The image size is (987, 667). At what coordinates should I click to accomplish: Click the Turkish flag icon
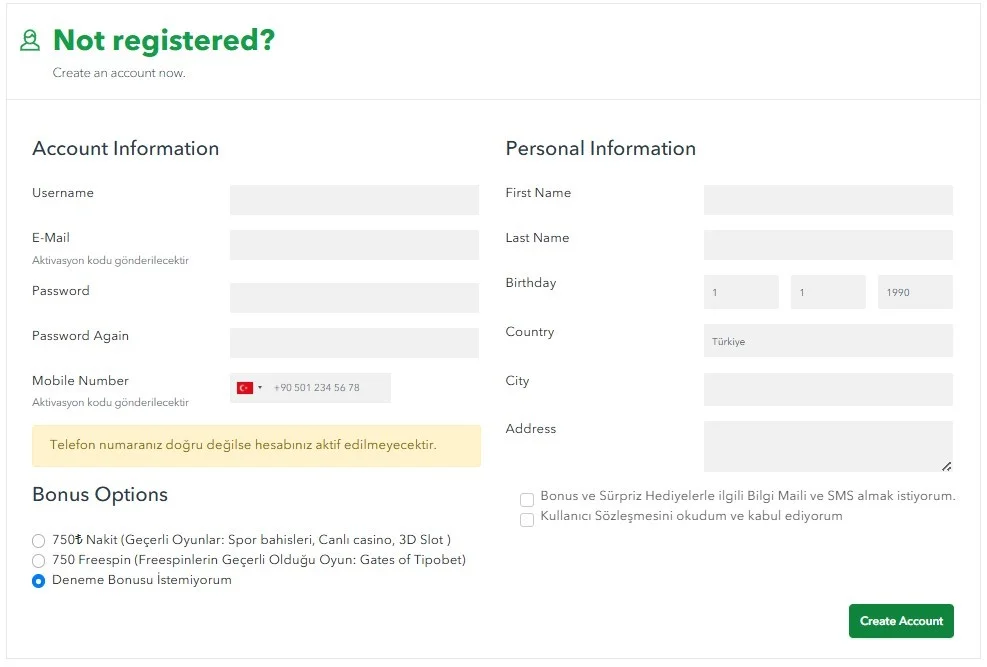[x=244, y=388]
